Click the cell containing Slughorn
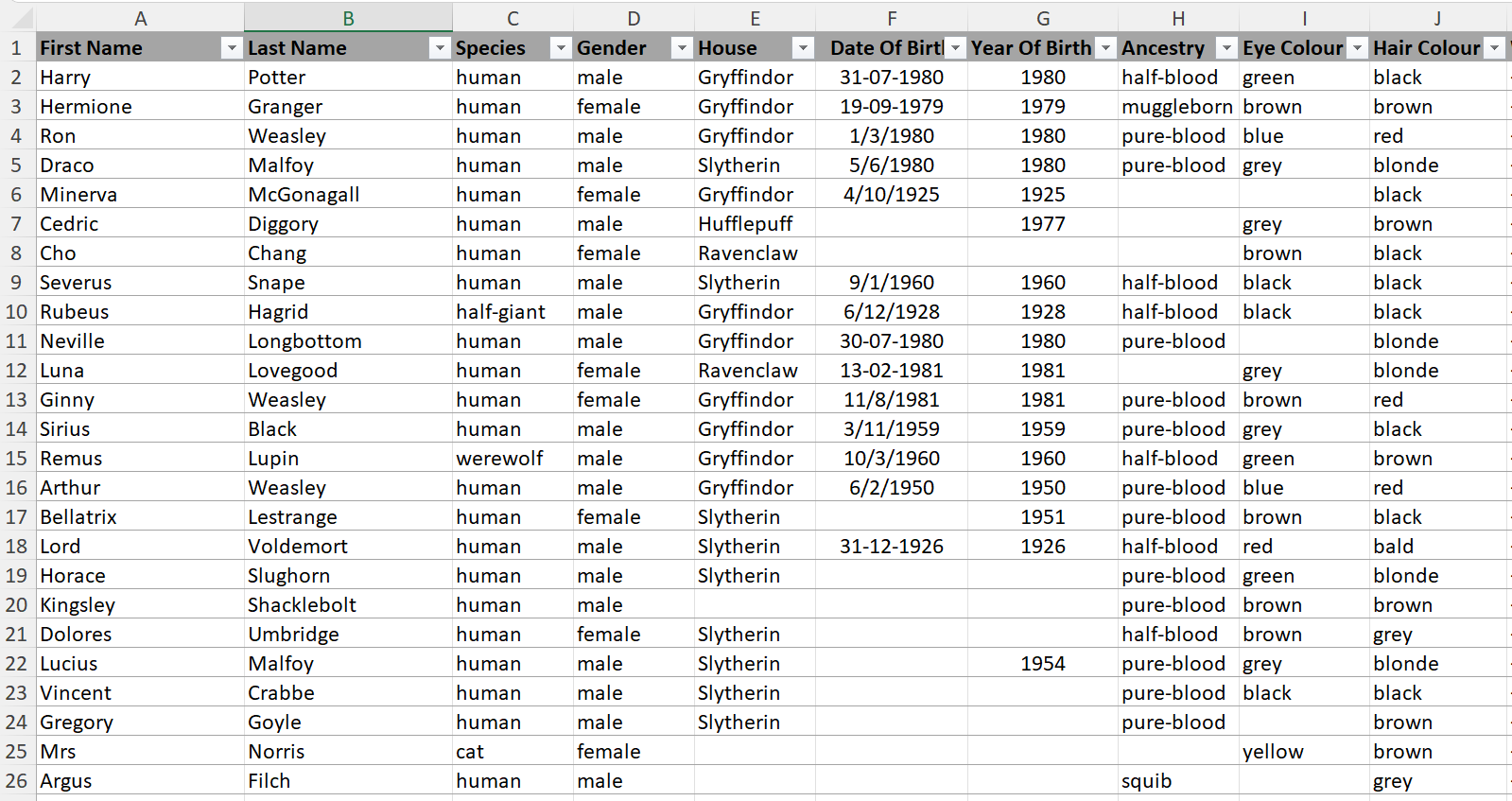The height and width of the screenshot is (801, 1512). (348, 576)
